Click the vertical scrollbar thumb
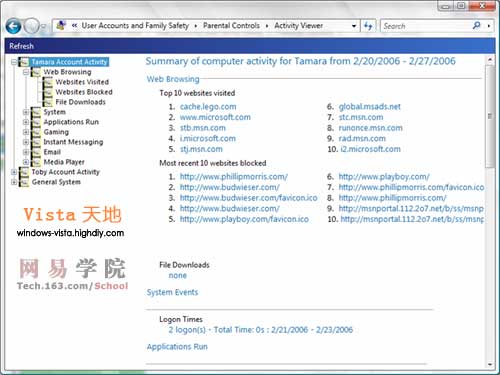This screenshot has width=500, height=375. point(490,116)
